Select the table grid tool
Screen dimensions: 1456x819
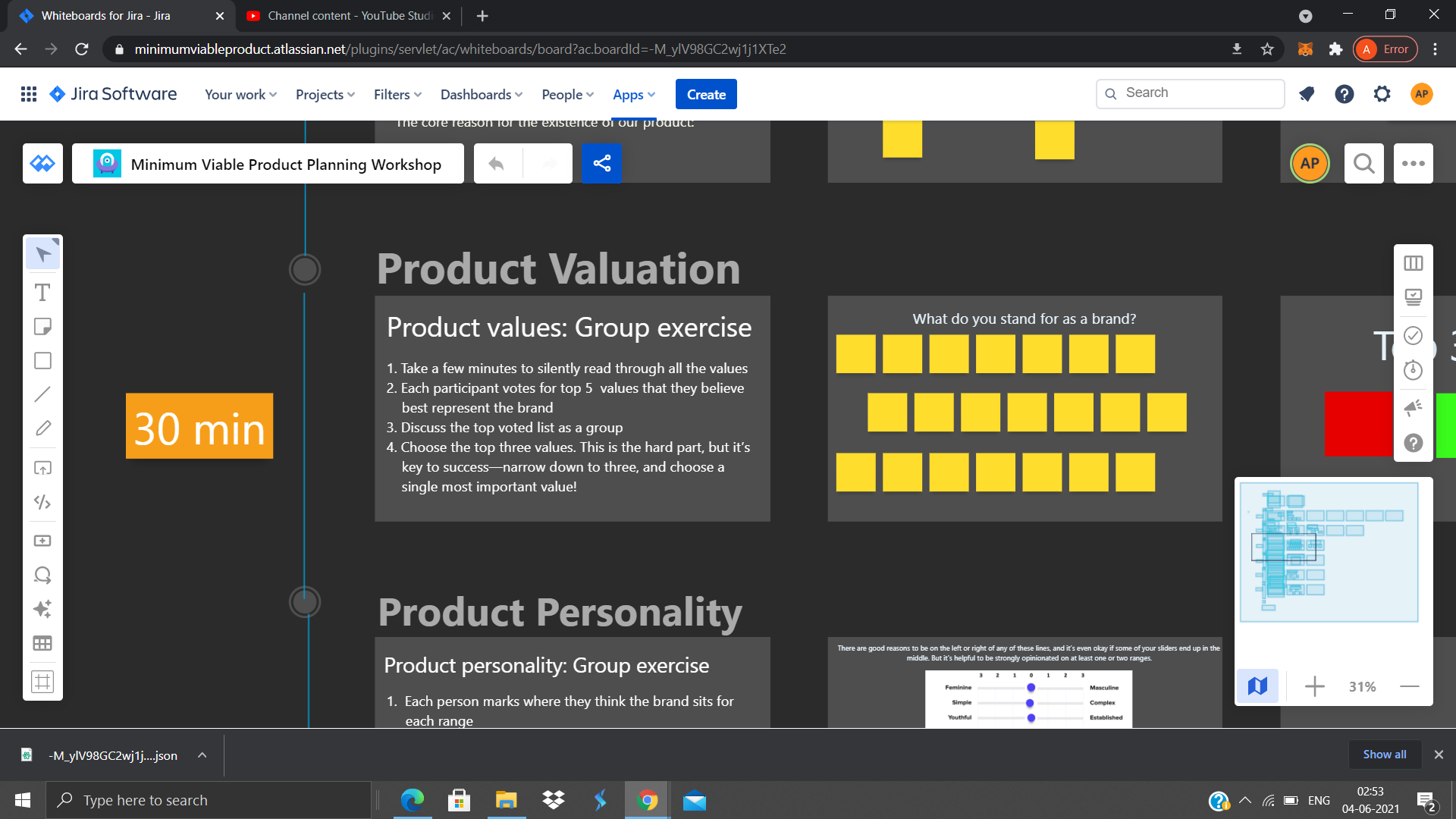point(42,644)
